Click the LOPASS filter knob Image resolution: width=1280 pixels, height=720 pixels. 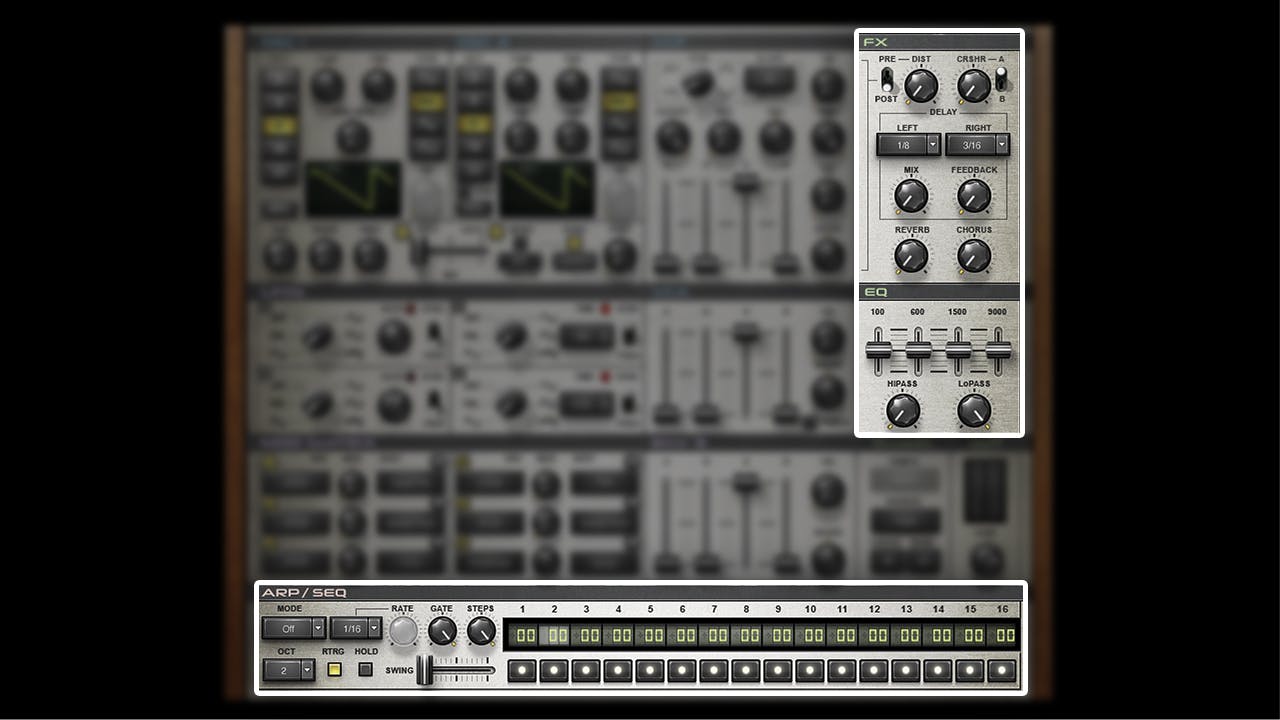coord(974,410)
